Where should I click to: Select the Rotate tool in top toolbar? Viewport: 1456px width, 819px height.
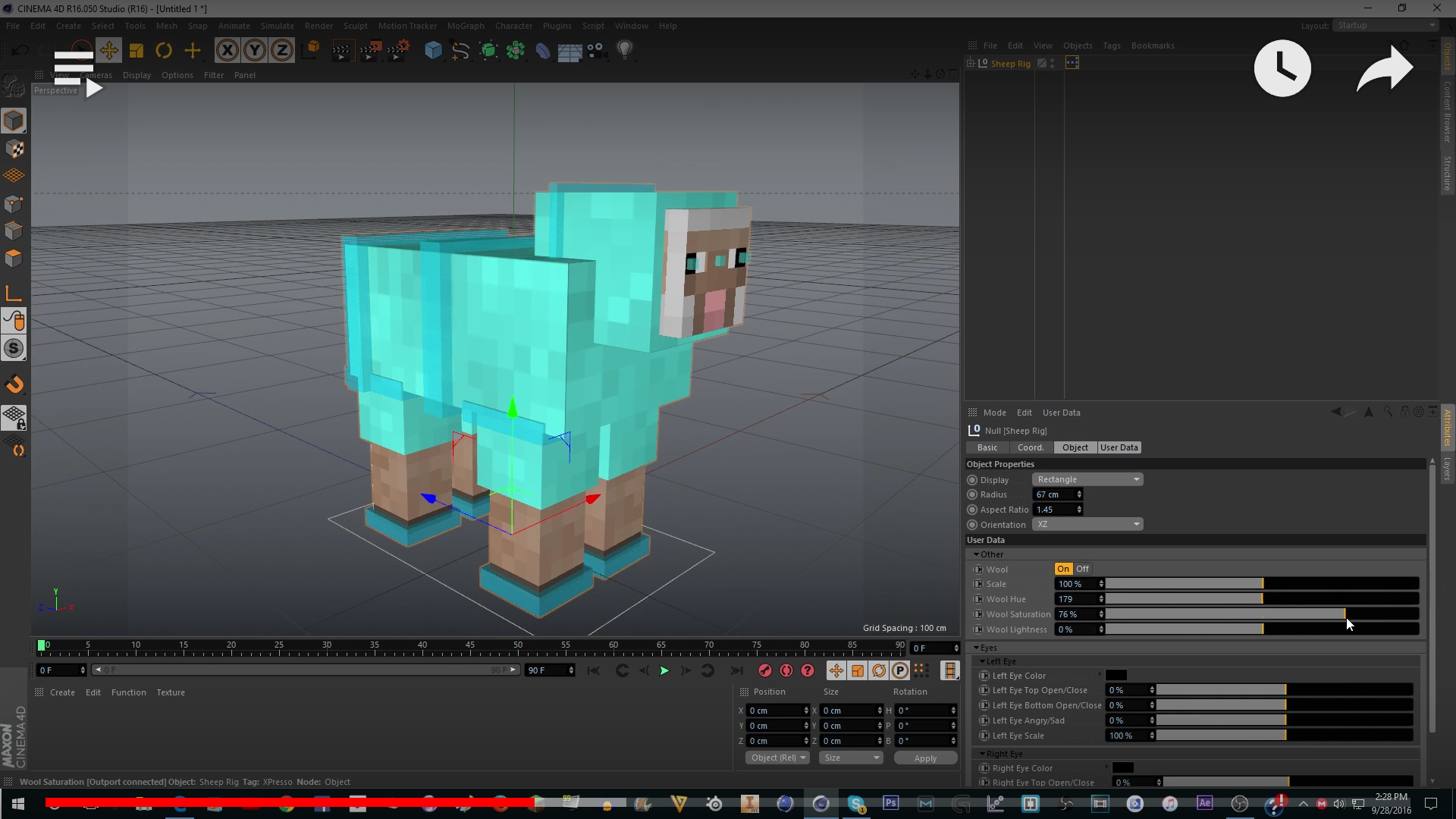(x=164, y=51)
